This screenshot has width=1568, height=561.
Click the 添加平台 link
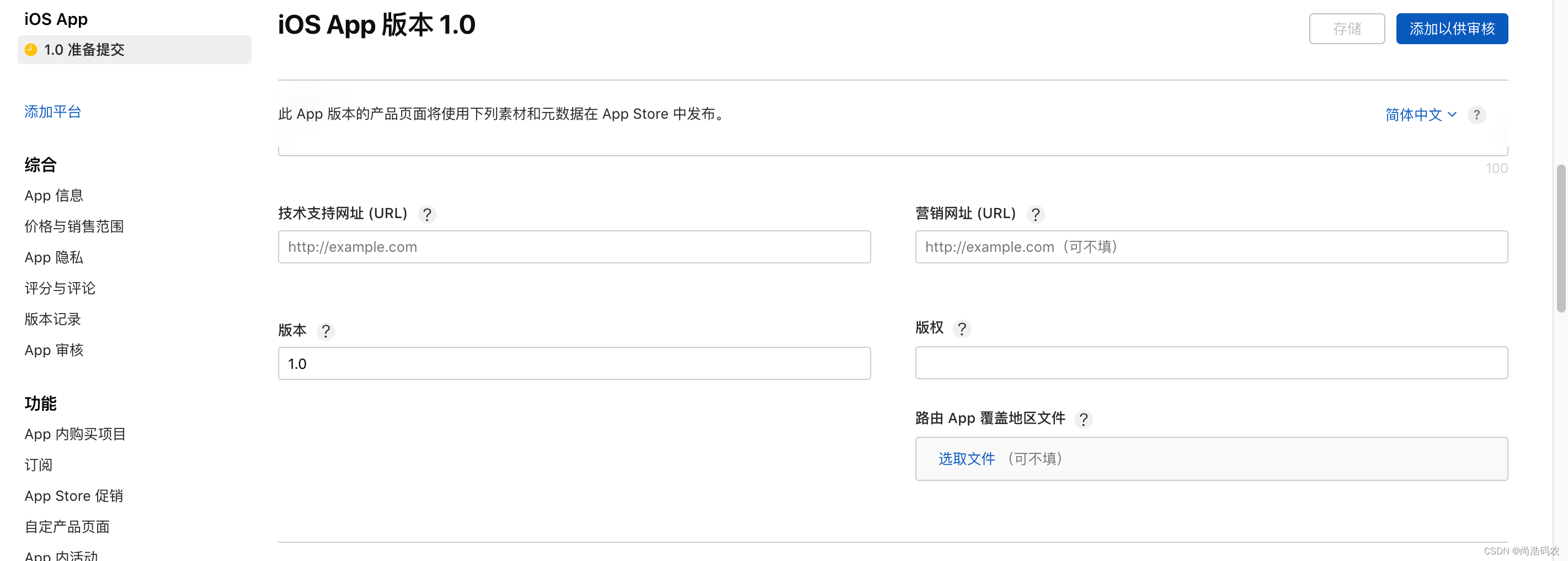click(52, 112)
